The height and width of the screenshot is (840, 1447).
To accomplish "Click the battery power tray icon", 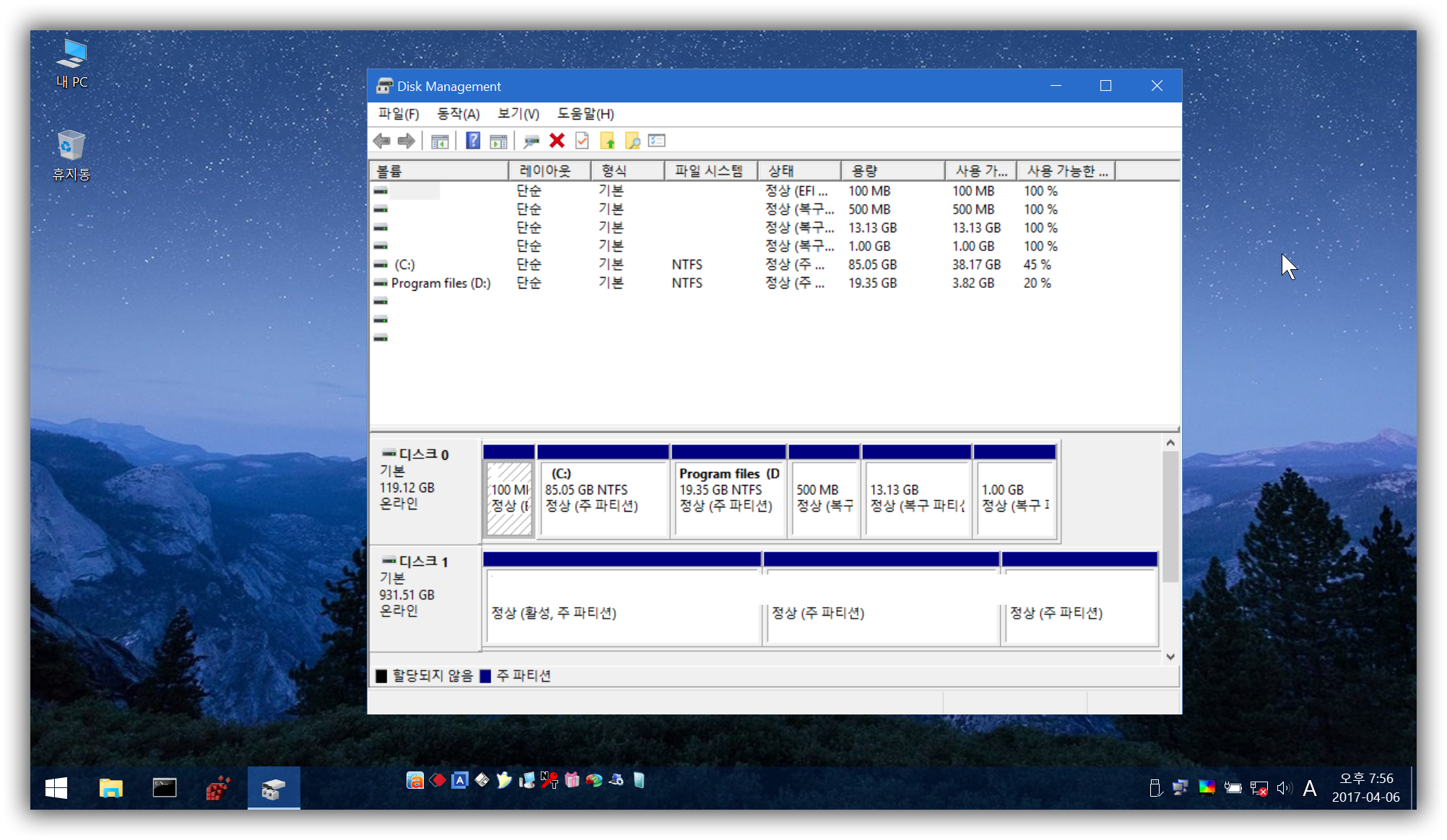I will (x=1233, y=788).
